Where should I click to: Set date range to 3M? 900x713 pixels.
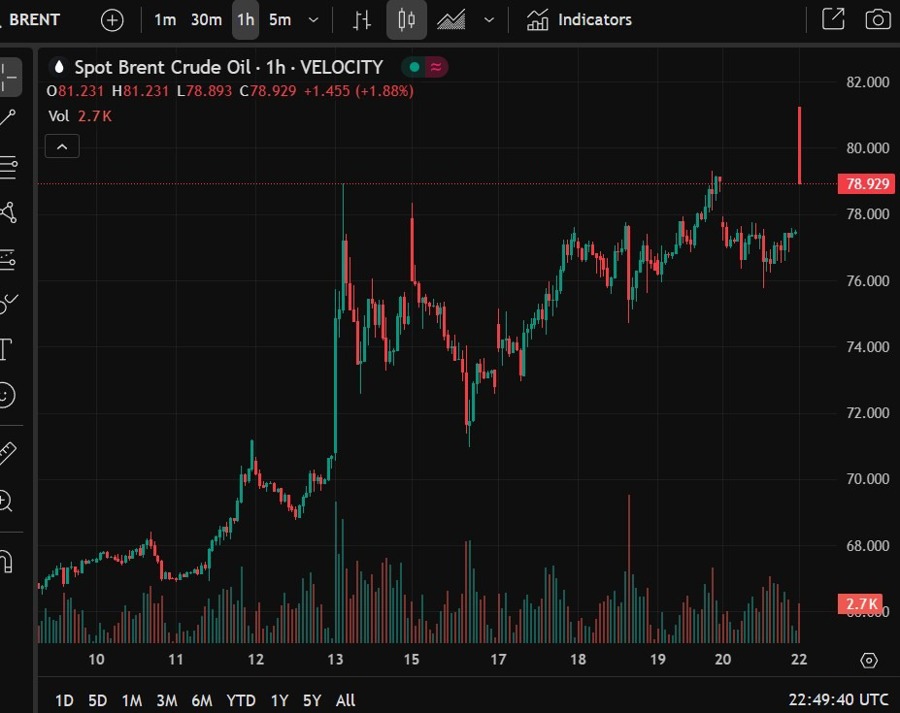pos(167,700)
